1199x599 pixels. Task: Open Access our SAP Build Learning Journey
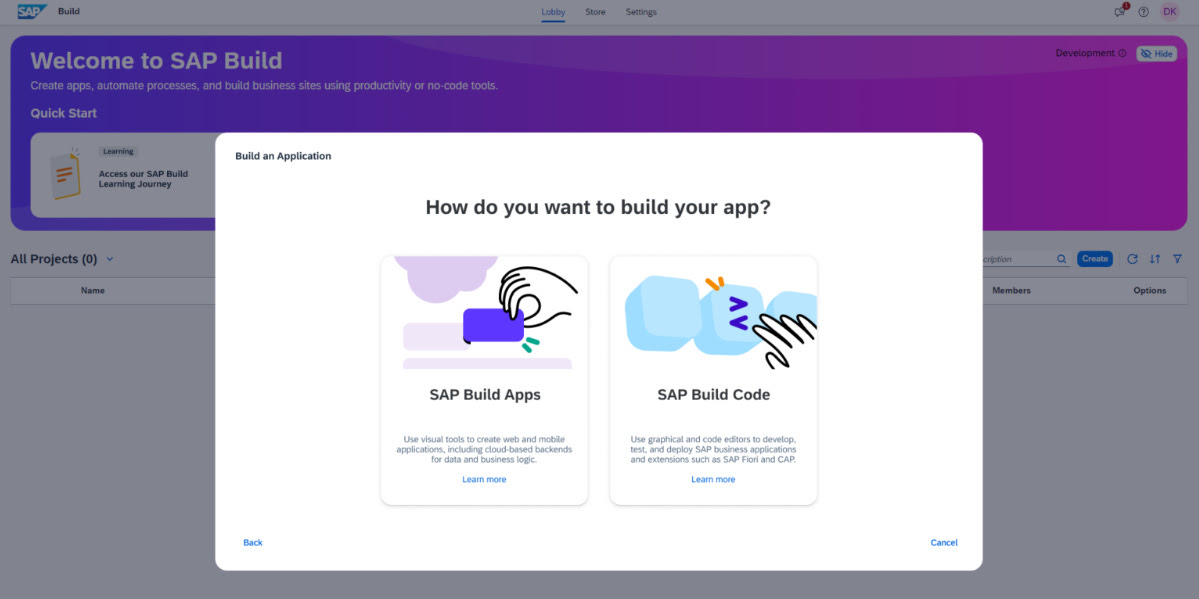pos(143,179)
